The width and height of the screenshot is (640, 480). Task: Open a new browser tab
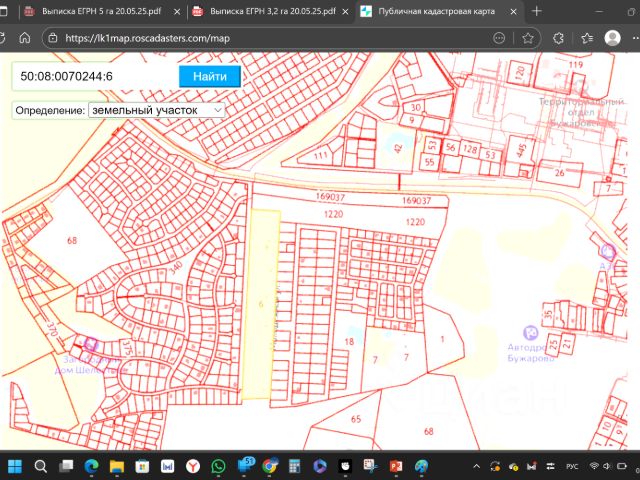(x=538, y=12)
